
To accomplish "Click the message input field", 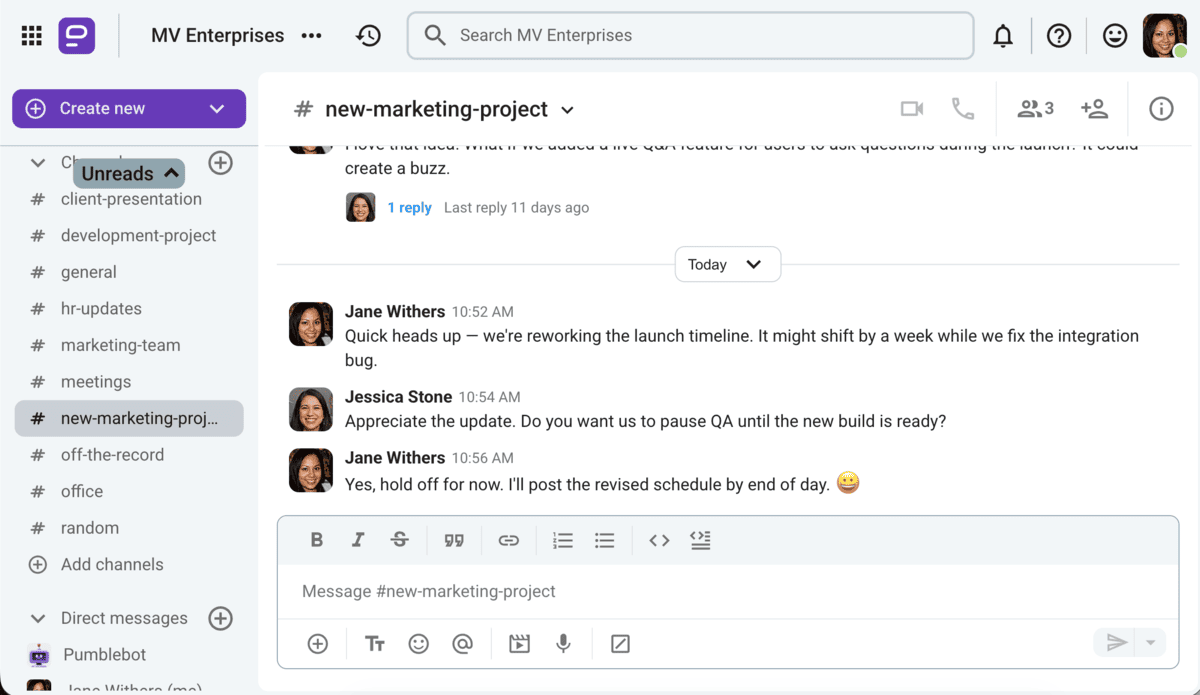I will click(x=700, y=592).
